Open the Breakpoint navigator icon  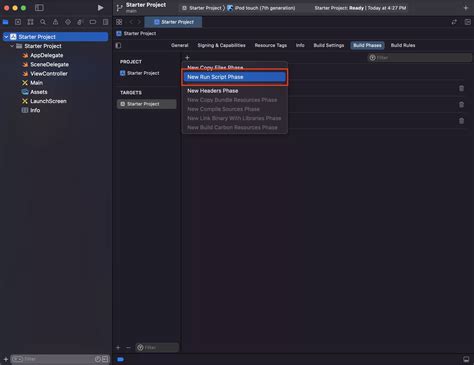pyautogui.click(x=93, y=22)
